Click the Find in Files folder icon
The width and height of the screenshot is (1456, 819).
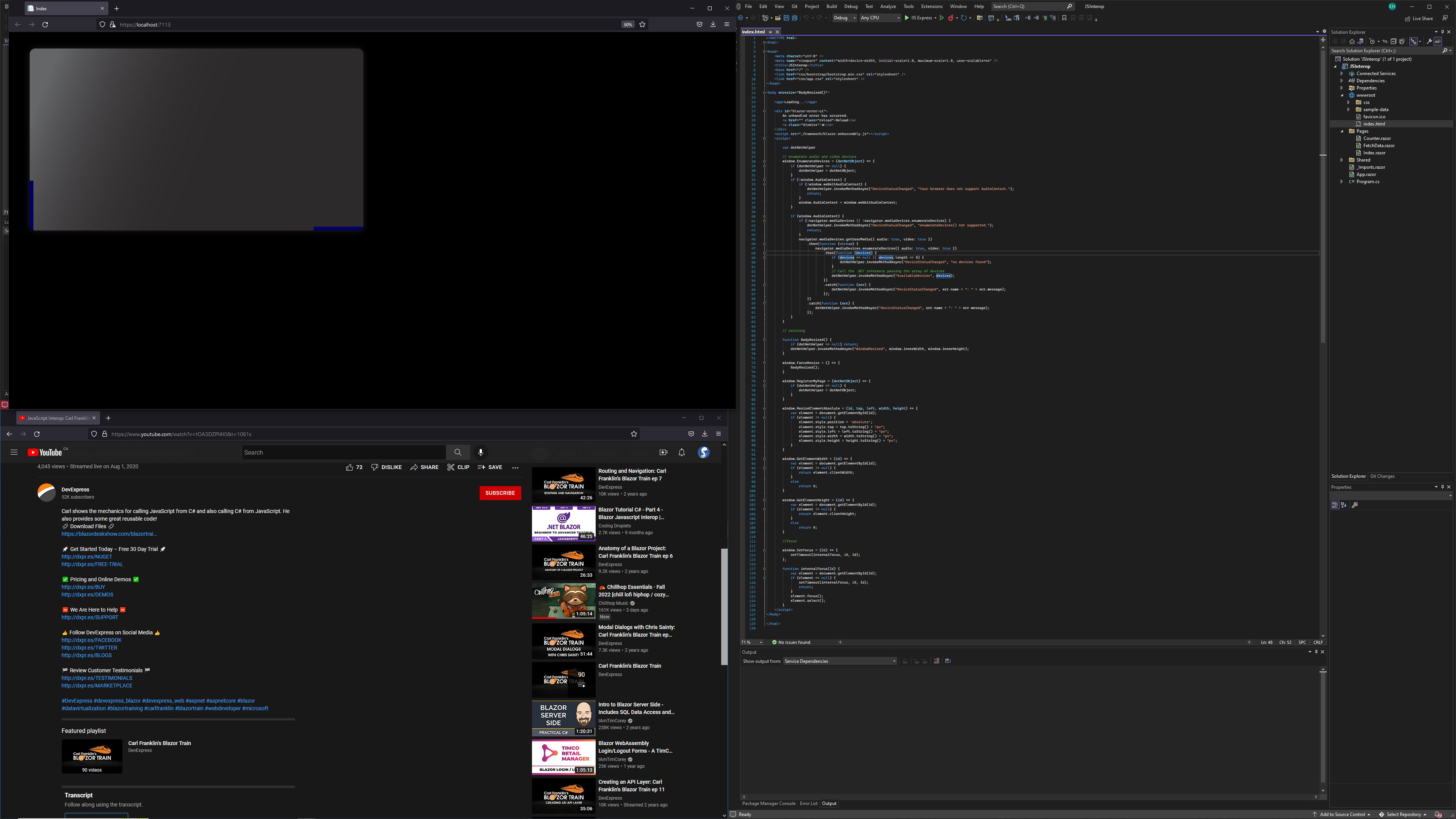click(980, 18)
